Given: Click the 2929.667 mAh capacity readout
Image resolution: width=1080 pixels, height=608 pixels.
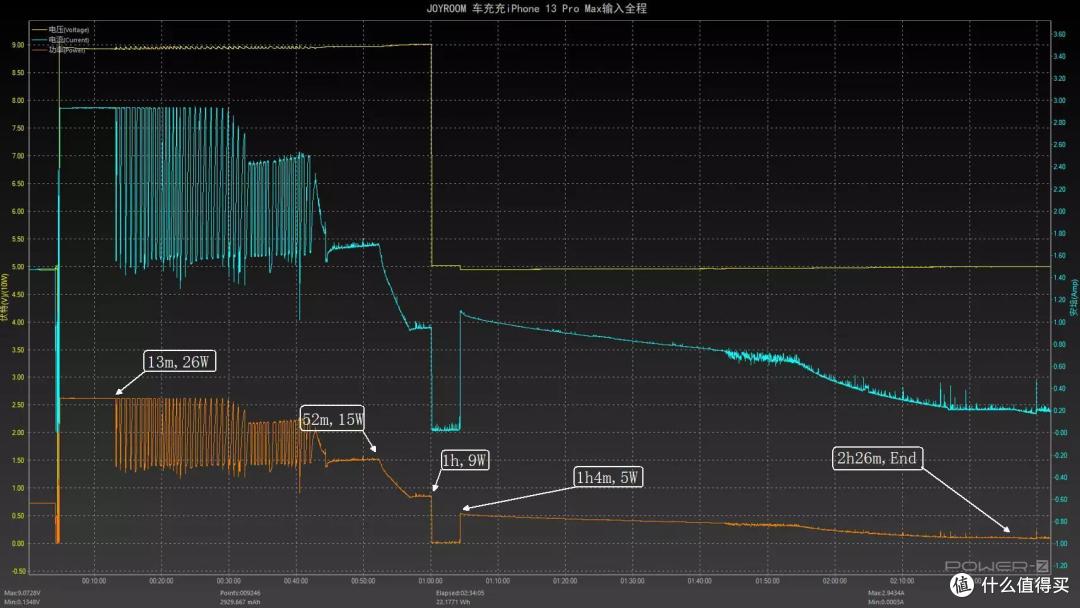Looking at the screenshot, I should (x=240, y=602).
